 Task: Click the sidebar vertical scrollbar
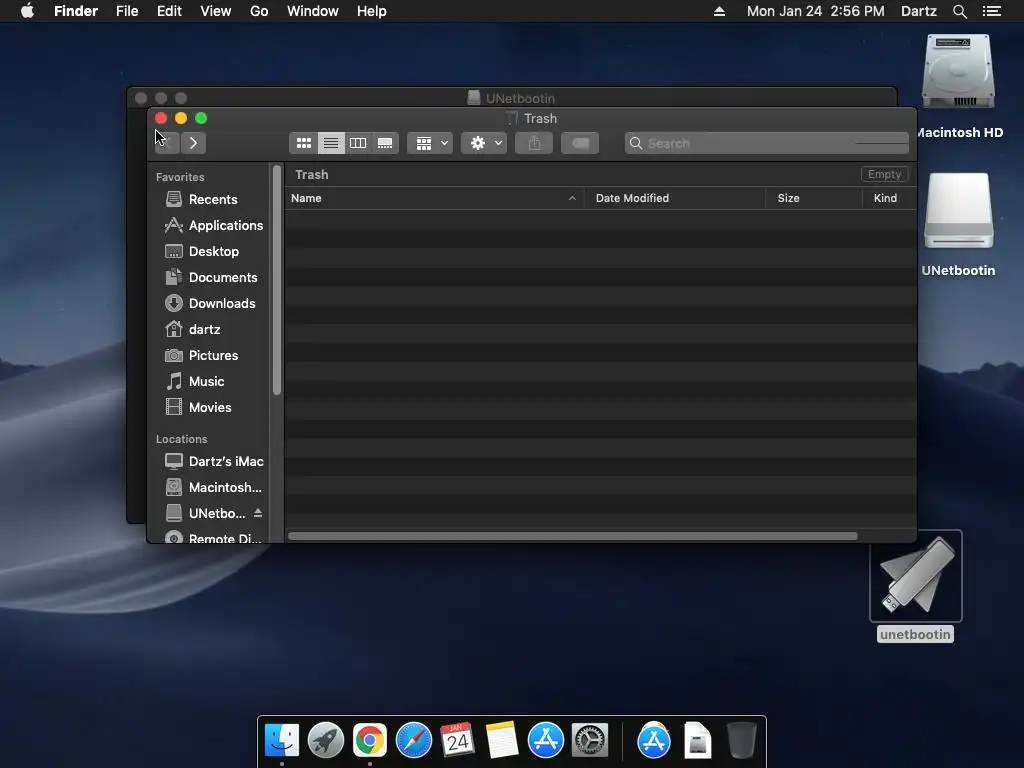(277, 281)
